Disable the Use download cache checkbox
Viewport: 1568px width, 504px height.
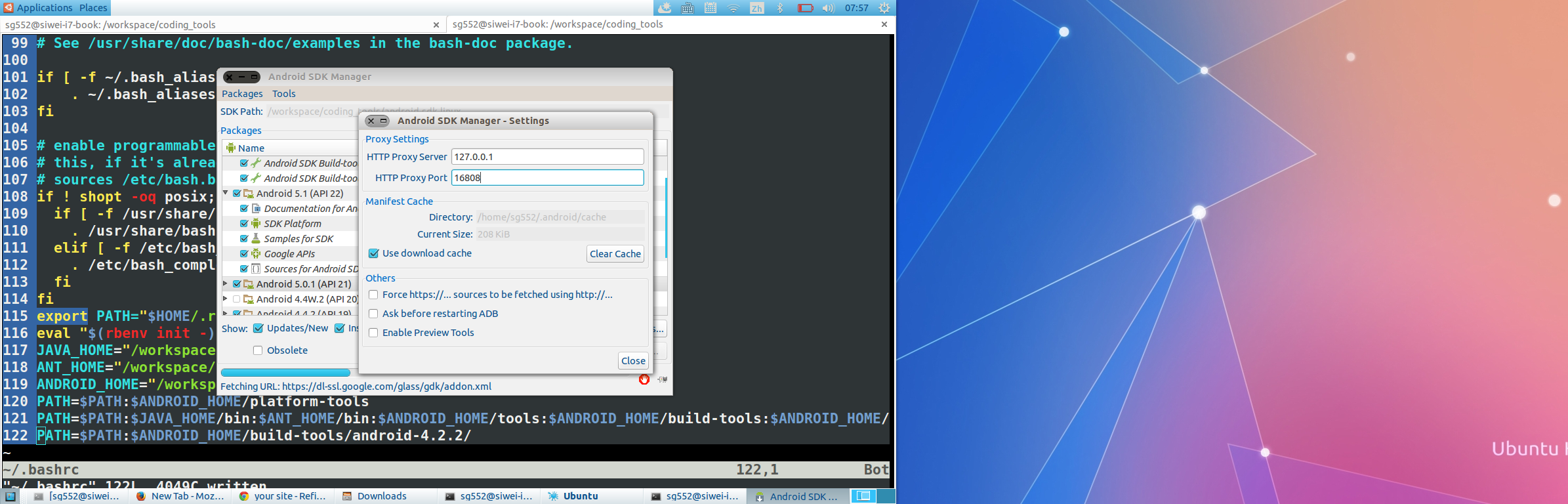[x=373, y=253]
